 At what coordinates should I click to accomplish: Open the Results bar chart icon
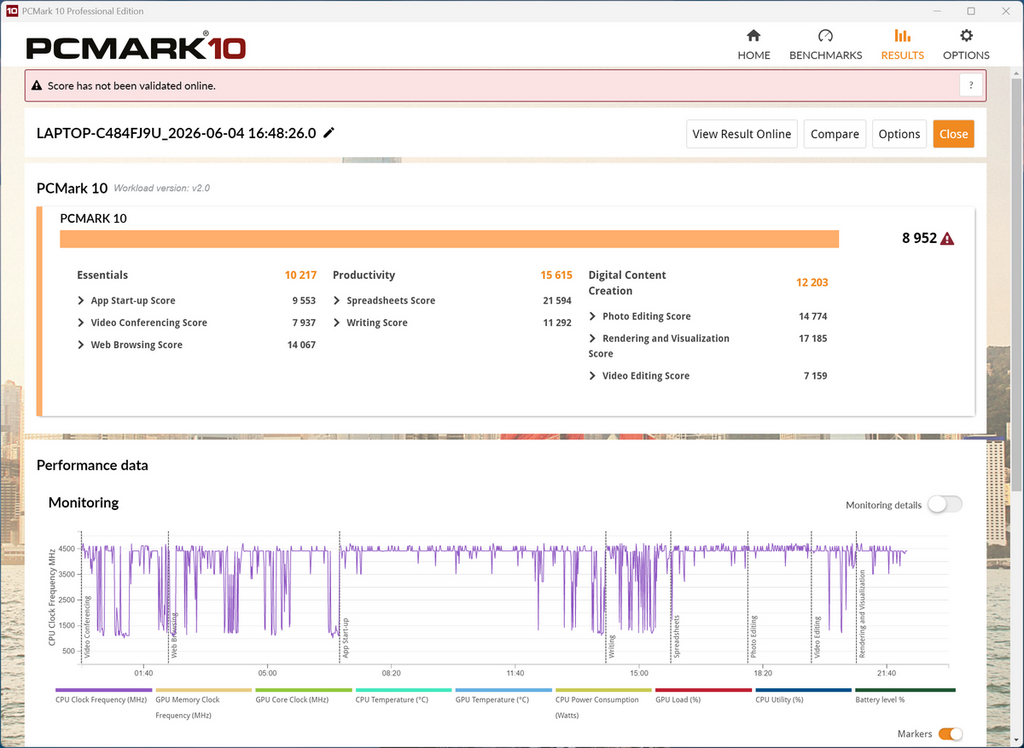pos(902,35)
